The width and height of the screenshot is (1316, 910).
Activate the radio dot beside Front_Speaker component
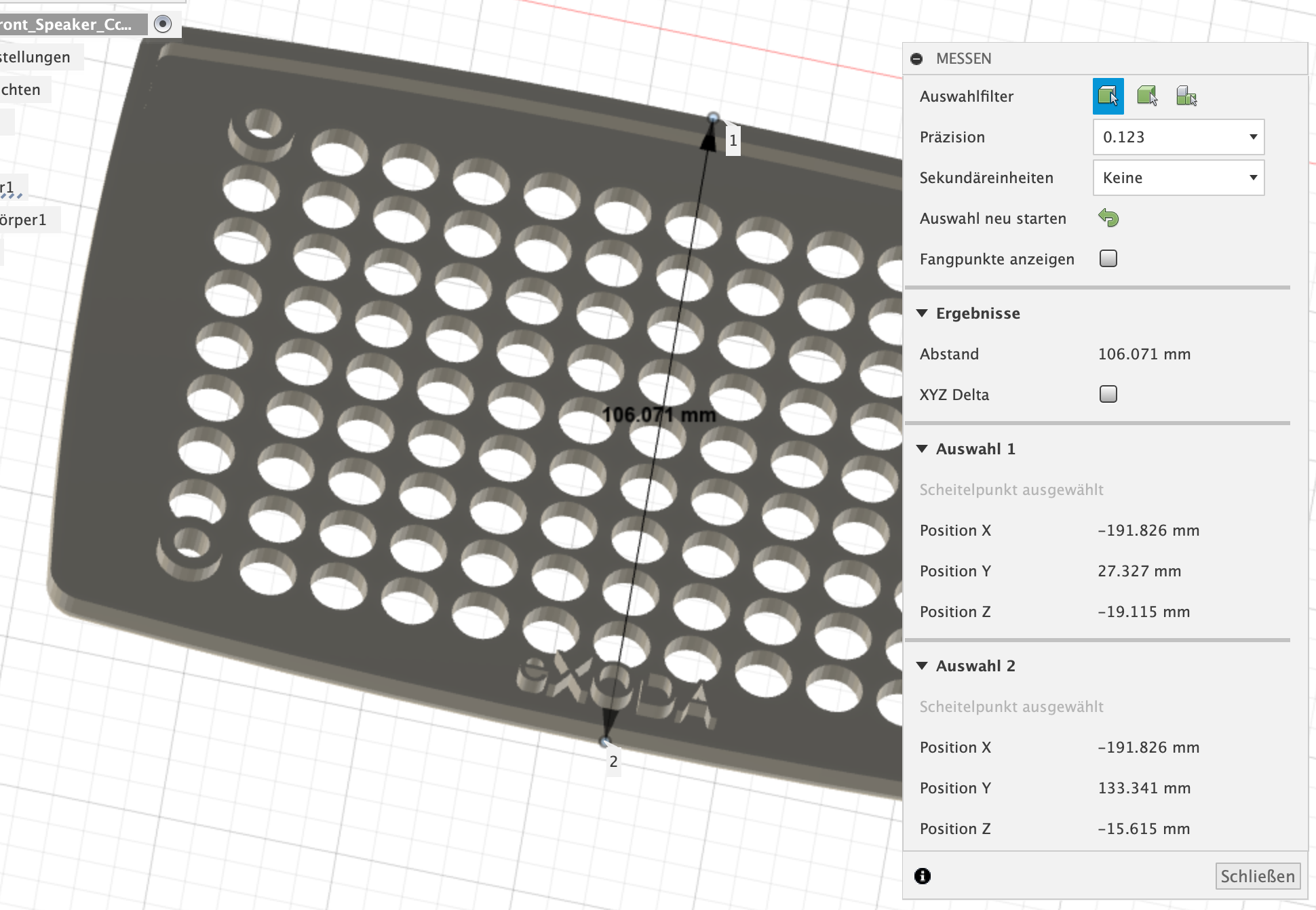[163, 24]
